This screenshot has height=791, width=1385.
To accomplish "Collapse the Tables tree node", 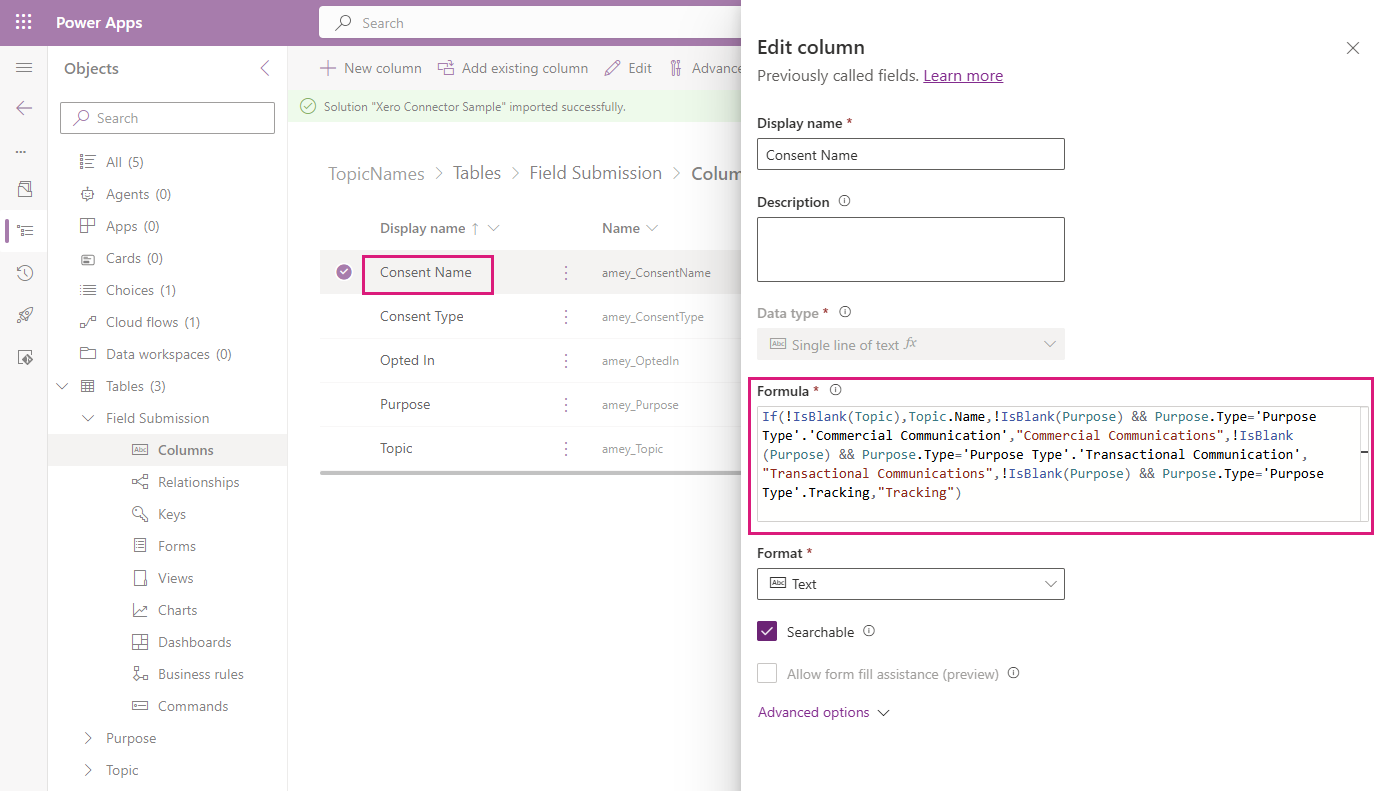I will point(63,386).
